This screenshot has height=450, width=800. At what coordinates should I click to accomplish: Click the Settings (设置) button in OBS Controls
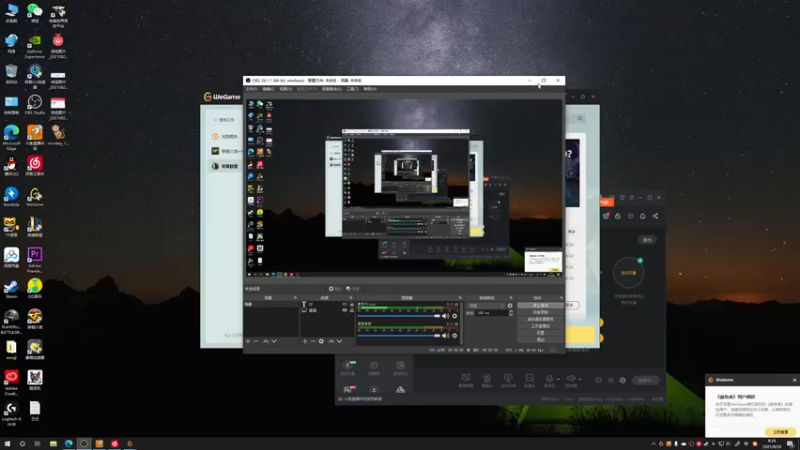tap(540, 333)
